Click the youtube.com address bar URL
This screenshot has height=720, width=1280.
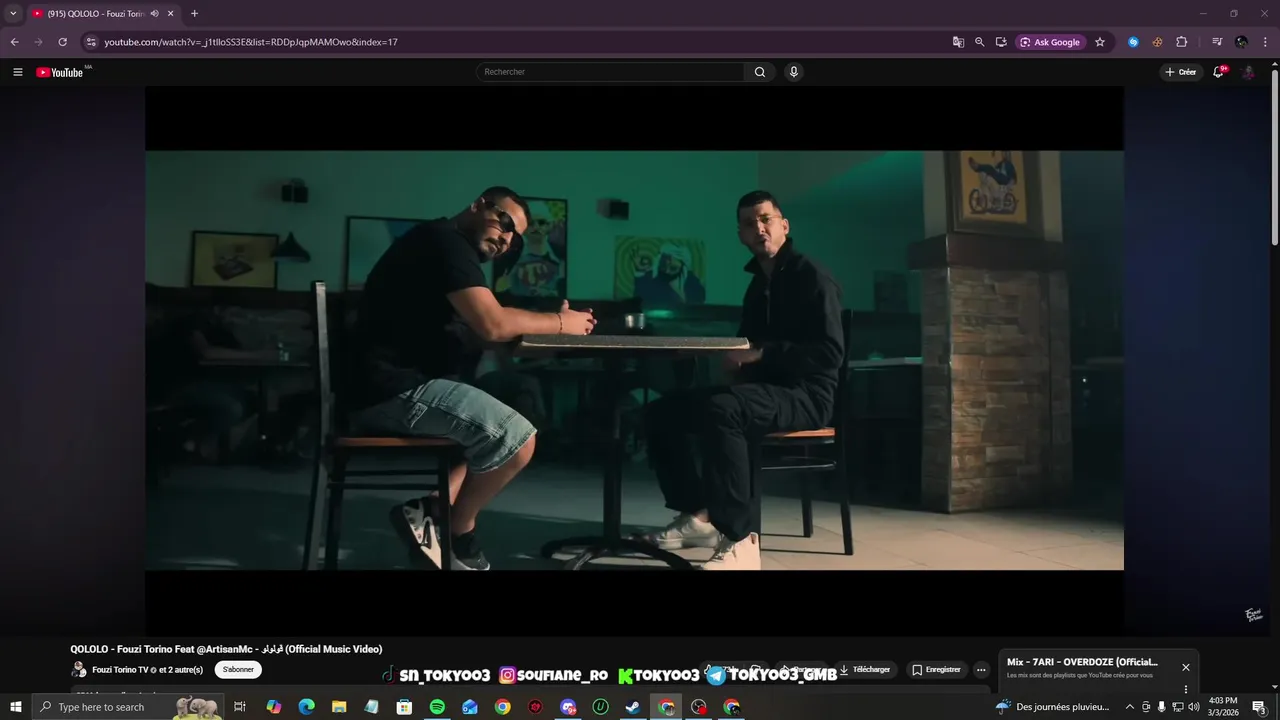point(251,42)
